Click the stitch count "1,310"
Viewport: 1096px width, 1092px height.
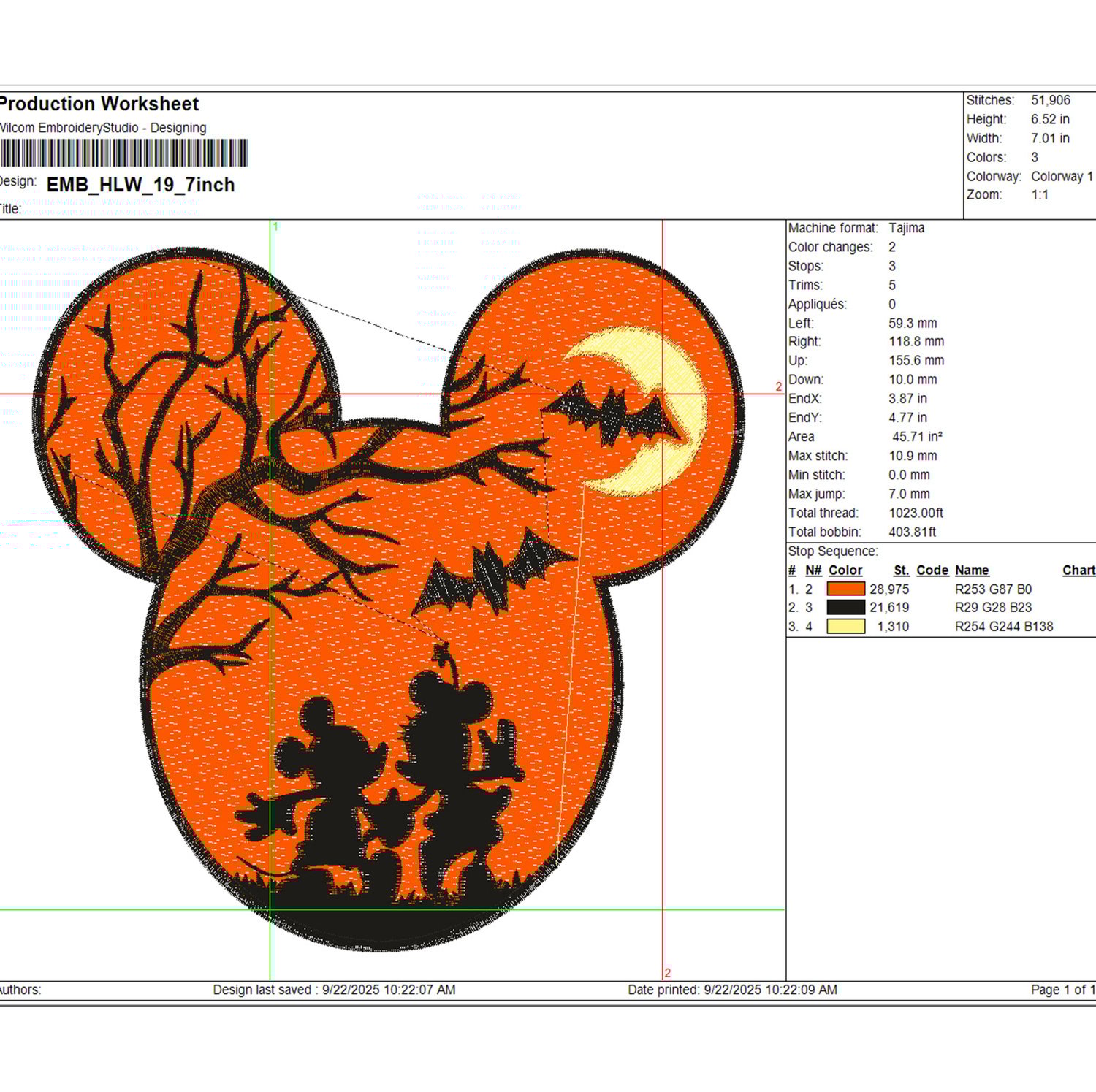(x=893, y=626)
